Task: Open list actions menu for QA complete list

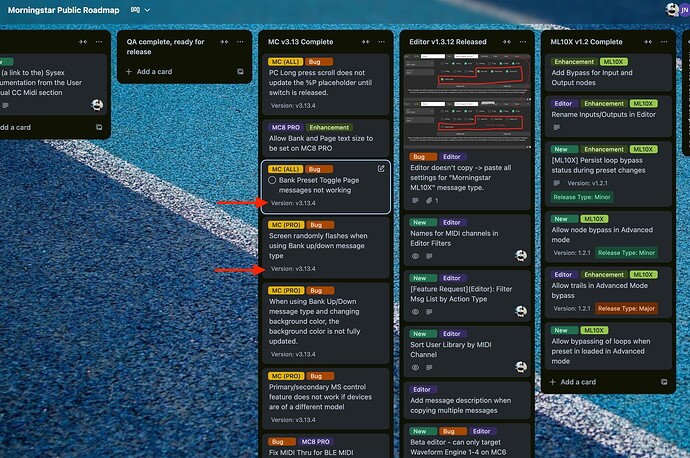Action: tap(240, 42)
